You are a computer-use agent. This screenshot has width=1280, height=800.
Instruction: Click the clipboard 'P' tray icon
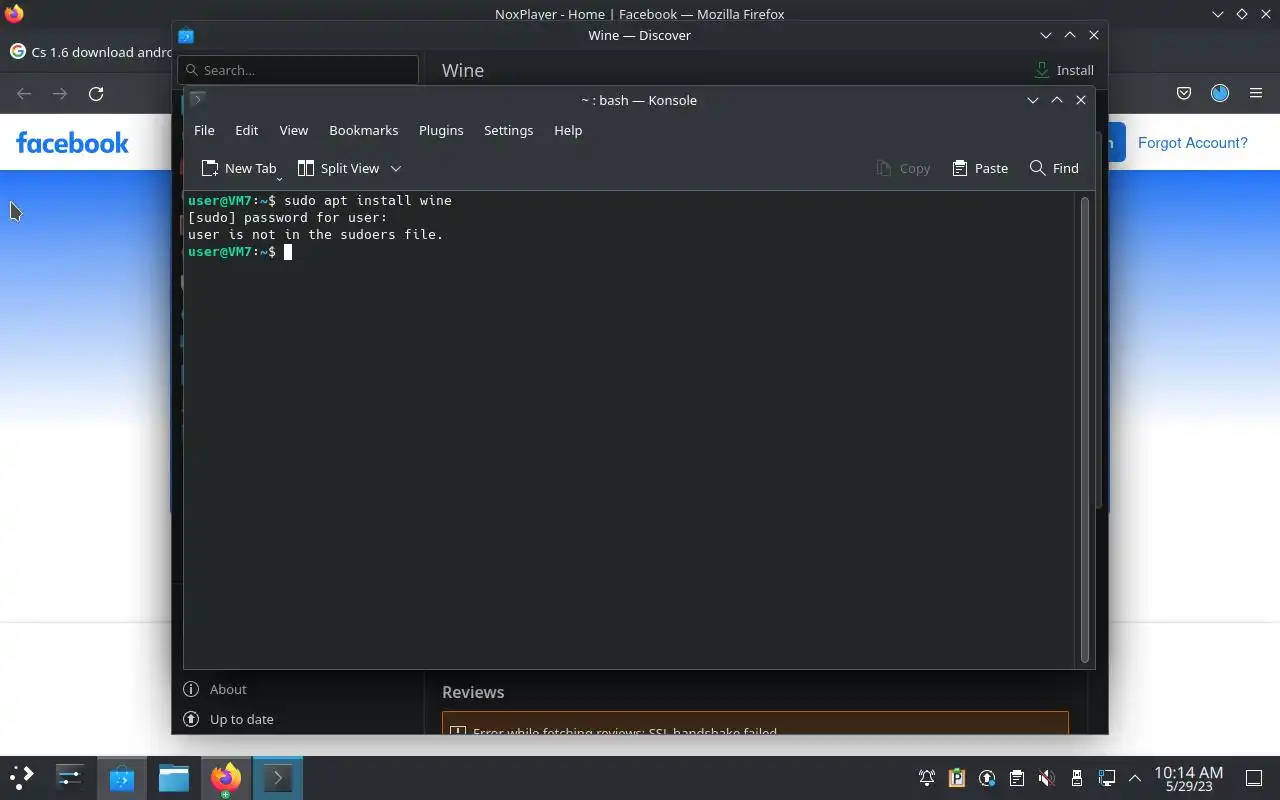click(x=957, y=778)
